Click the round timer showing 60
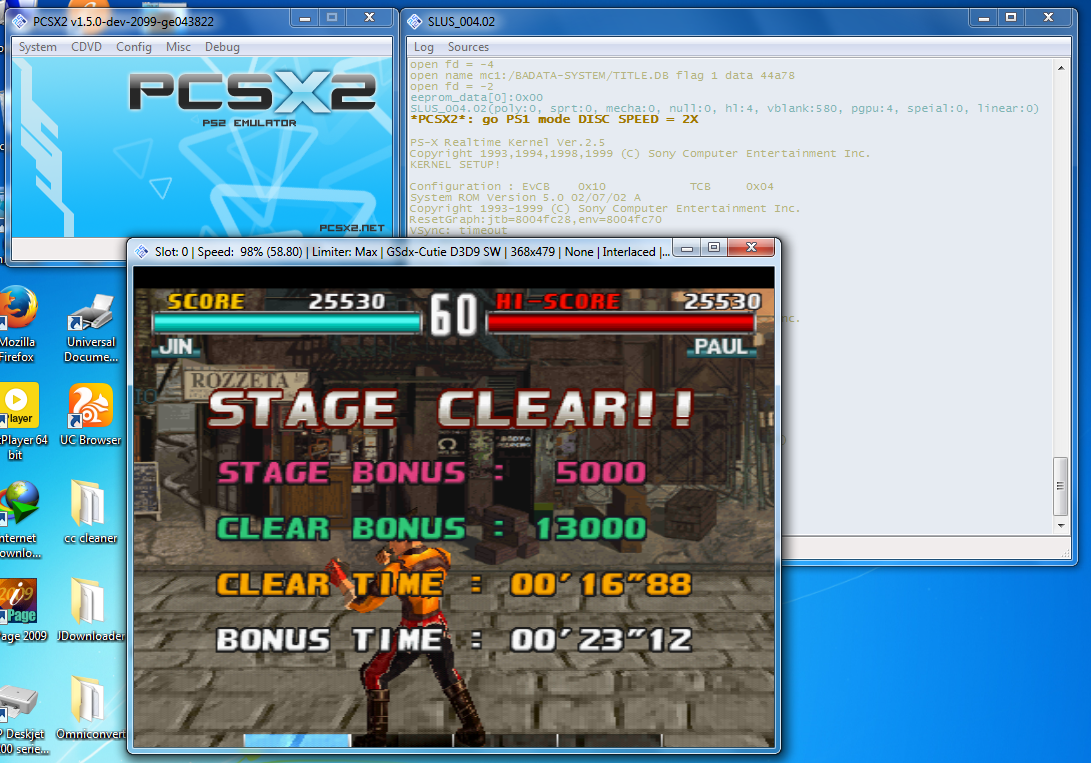Screen dimensions: 1091x763 tap(454, 314)
